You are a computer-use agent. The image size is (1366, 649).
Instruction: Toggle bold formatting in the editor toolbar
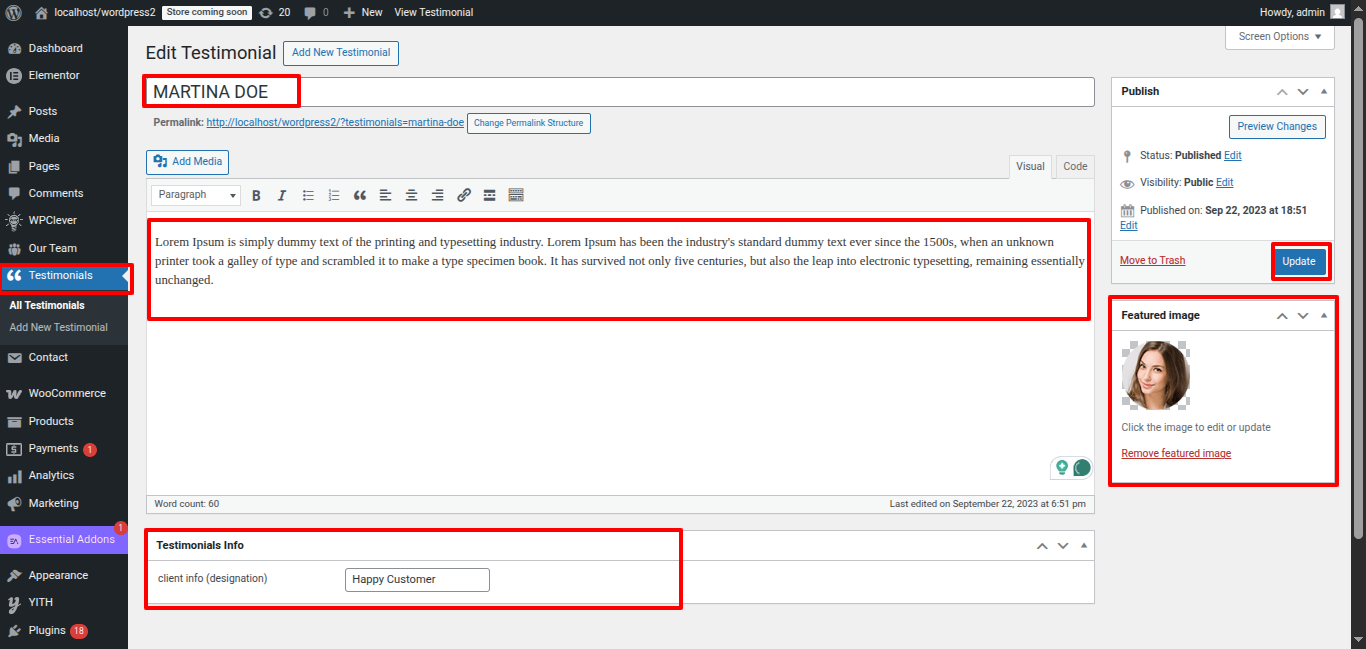click(256, 195)
